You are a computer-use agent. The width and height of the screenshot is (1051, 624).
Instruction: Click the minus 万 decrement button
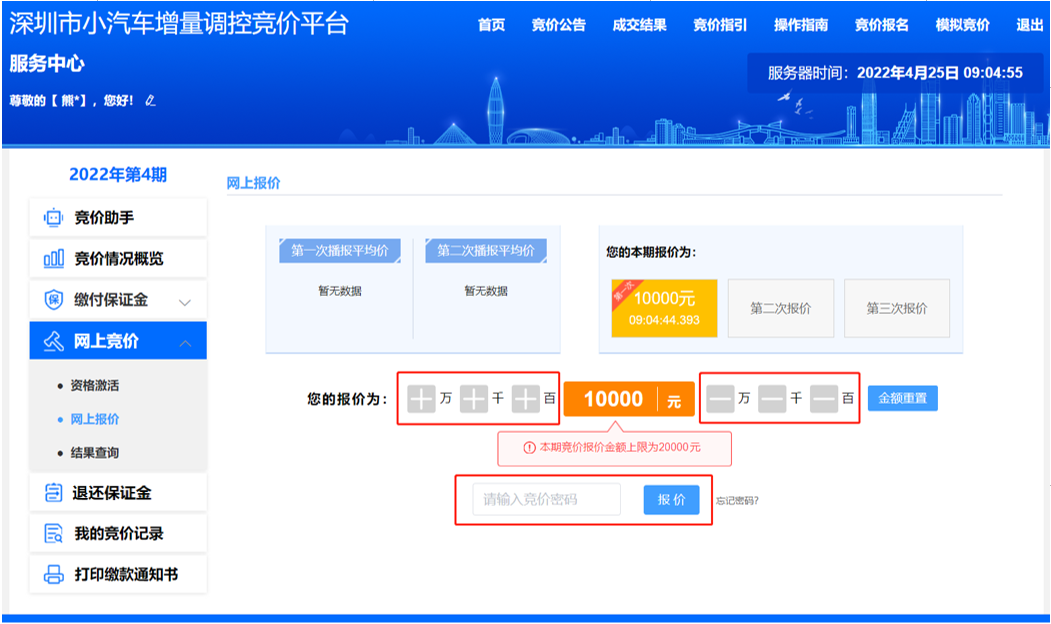coord(720,399)
